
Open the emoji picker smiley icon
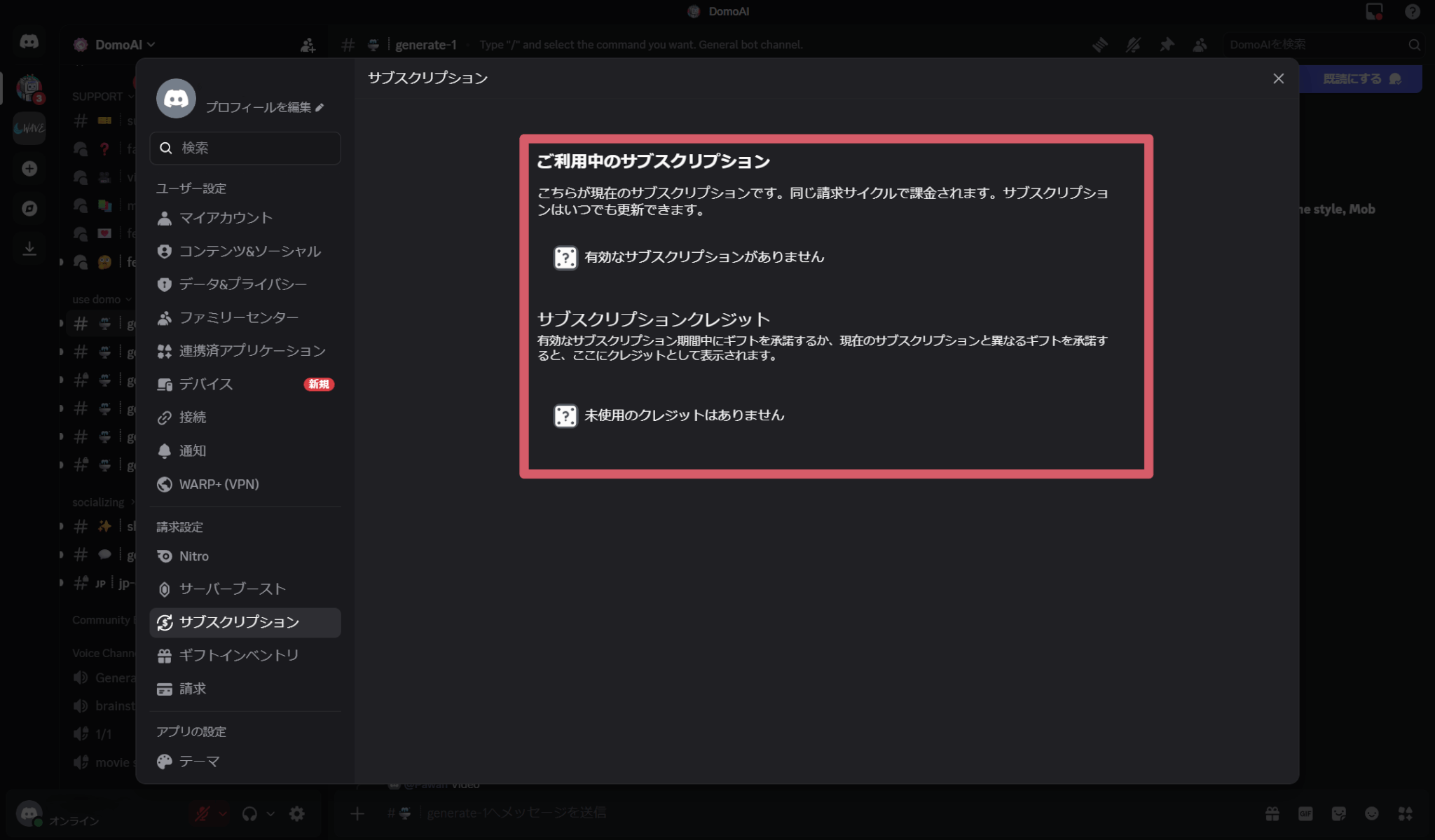1372,813
